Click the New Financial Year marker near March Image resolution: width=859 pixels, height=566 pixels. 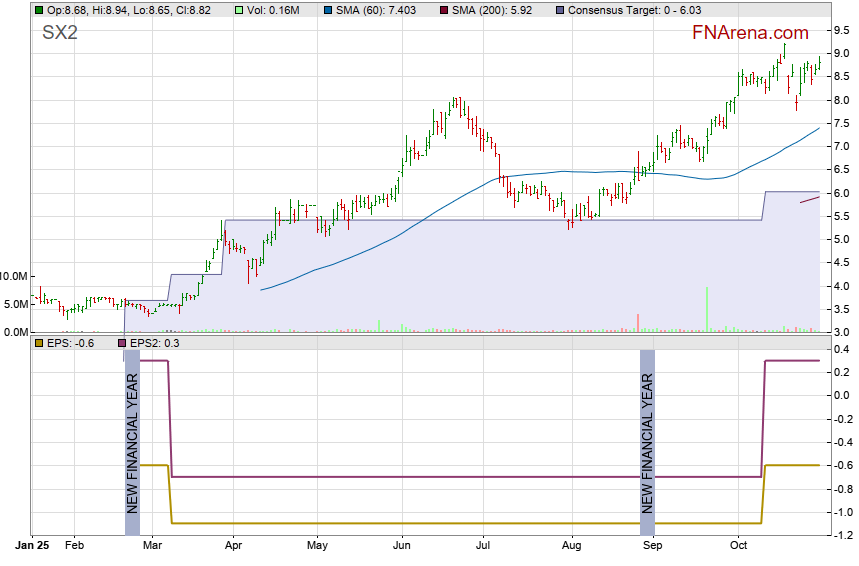tap(132, 445)
